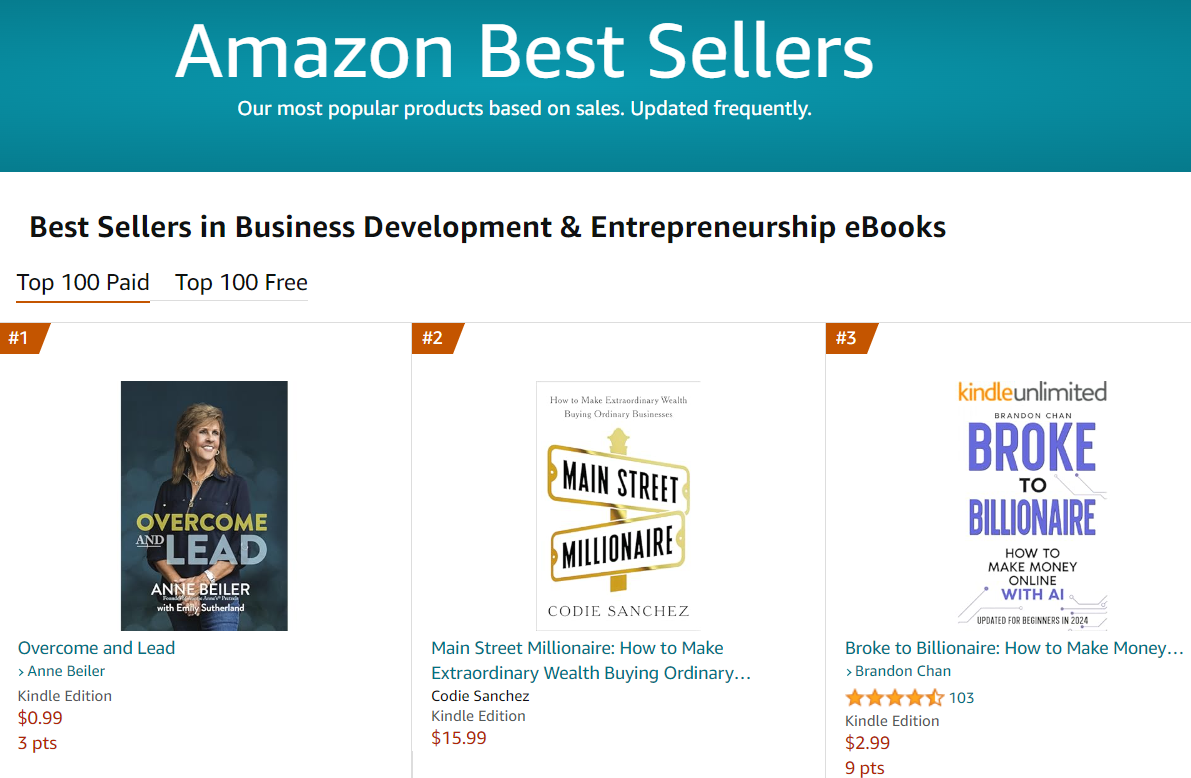Click the Overcome and Lead book cover
The image size is (1191, 778).
click(204, 505)
